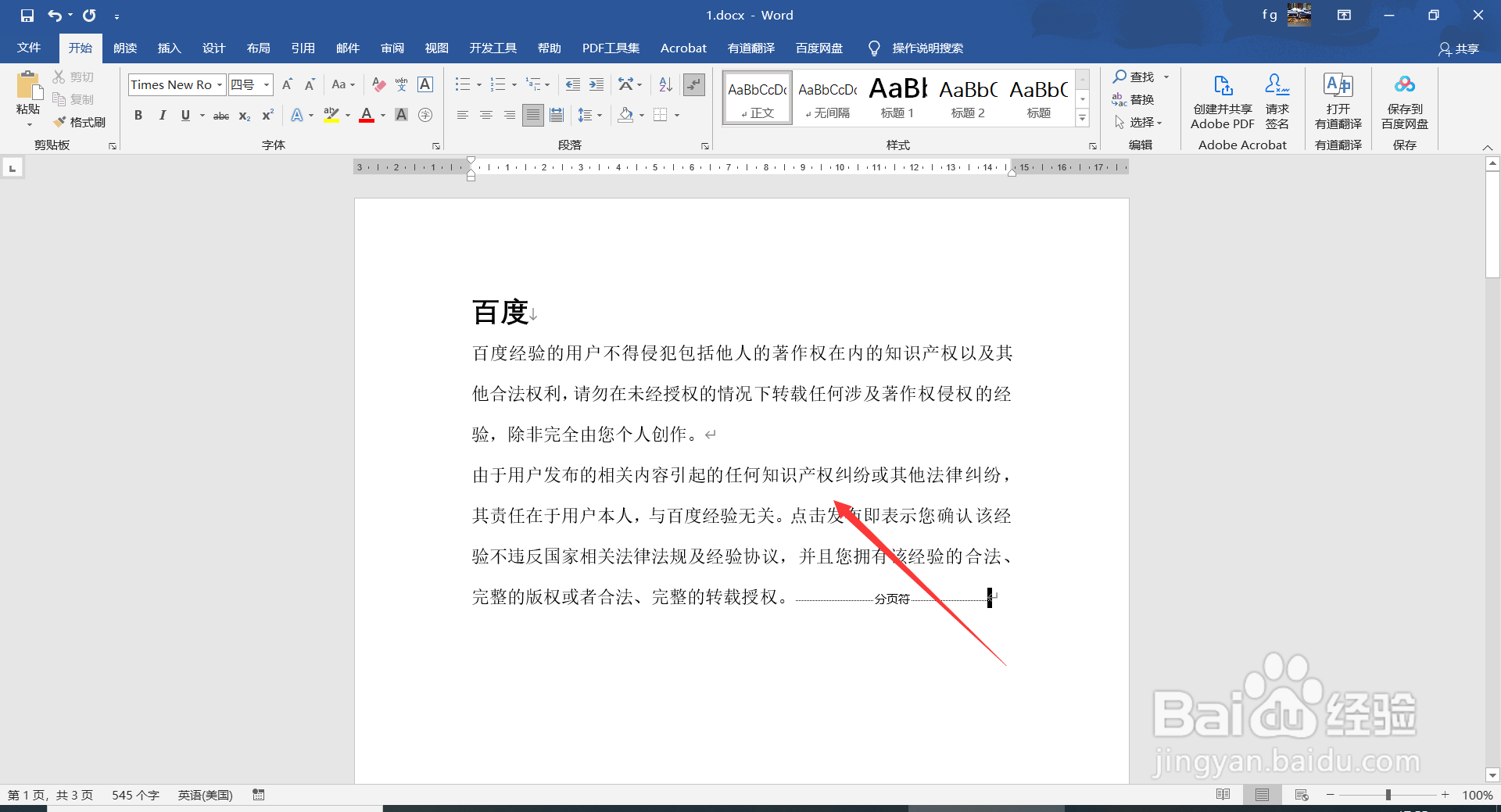Click the word count 545 个字
This screenshot has width=1501, height=812.
pos(135,795)
